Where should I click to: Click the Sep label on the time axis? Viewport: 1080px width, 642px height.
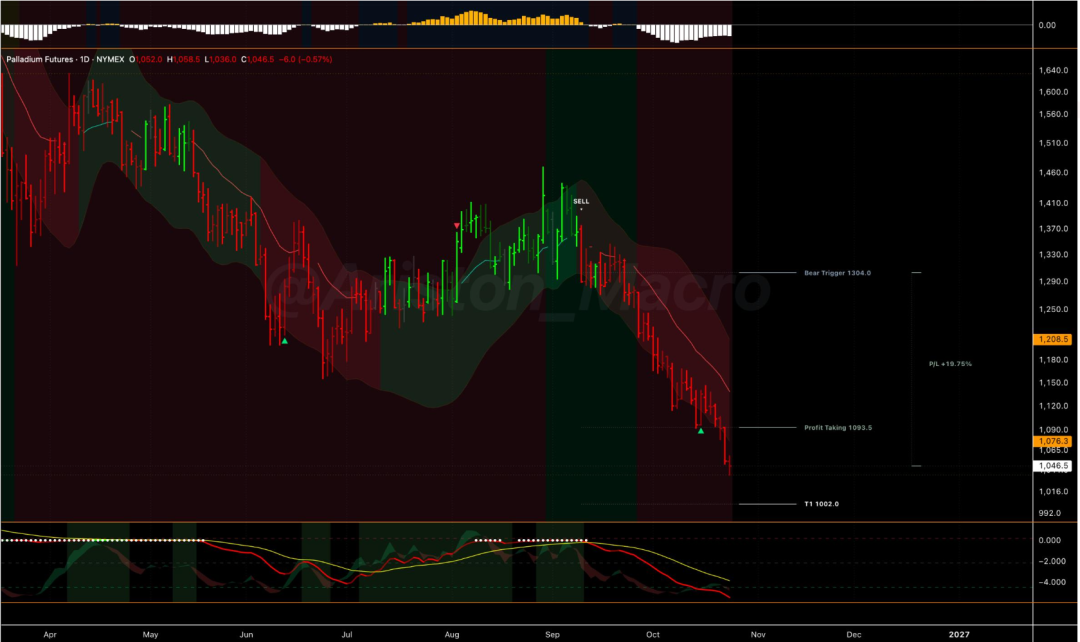click(552, 634)
